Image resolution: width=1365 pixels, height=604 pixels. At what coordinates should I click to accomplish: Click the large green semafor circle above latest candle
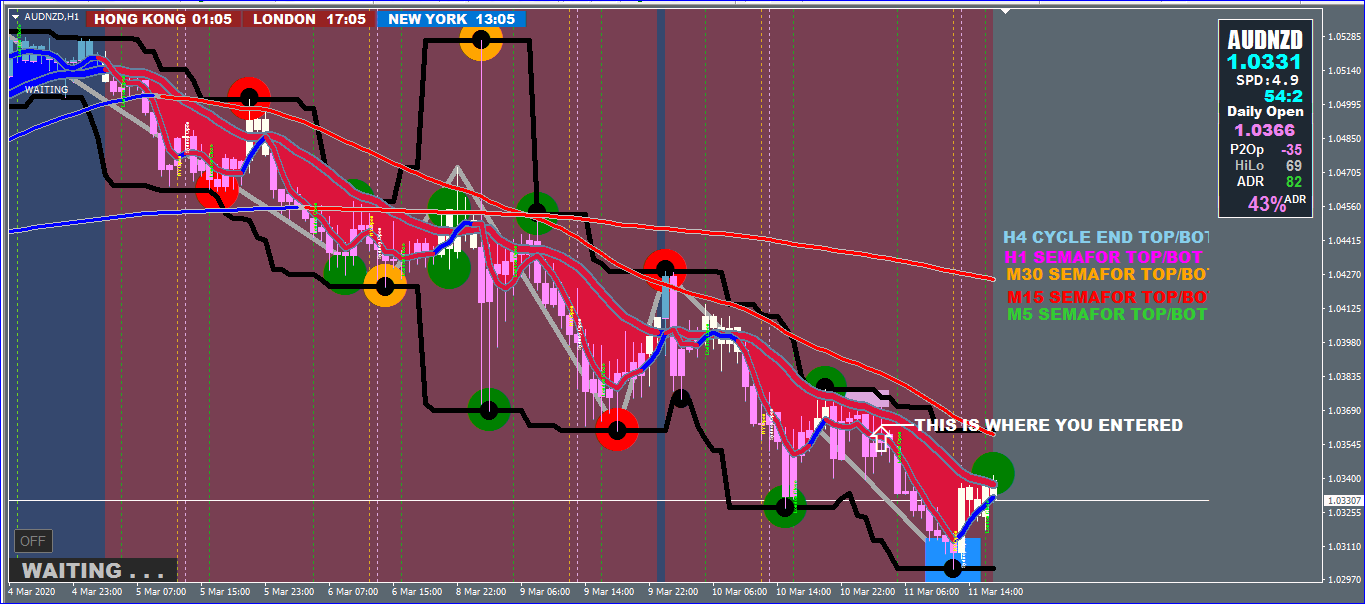pos(994,473)
